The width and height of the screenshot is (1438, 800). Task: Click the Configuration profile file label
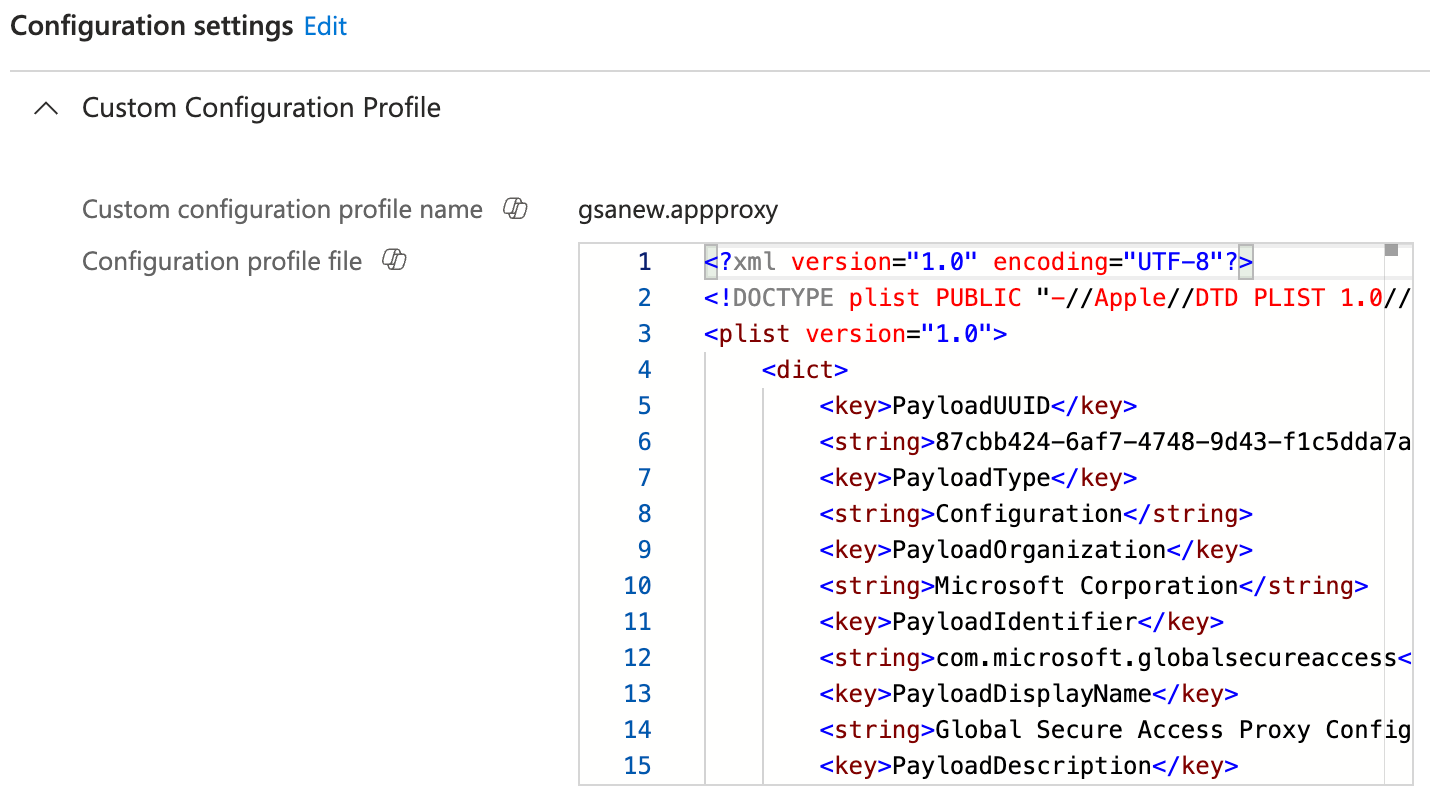point(222,262)
